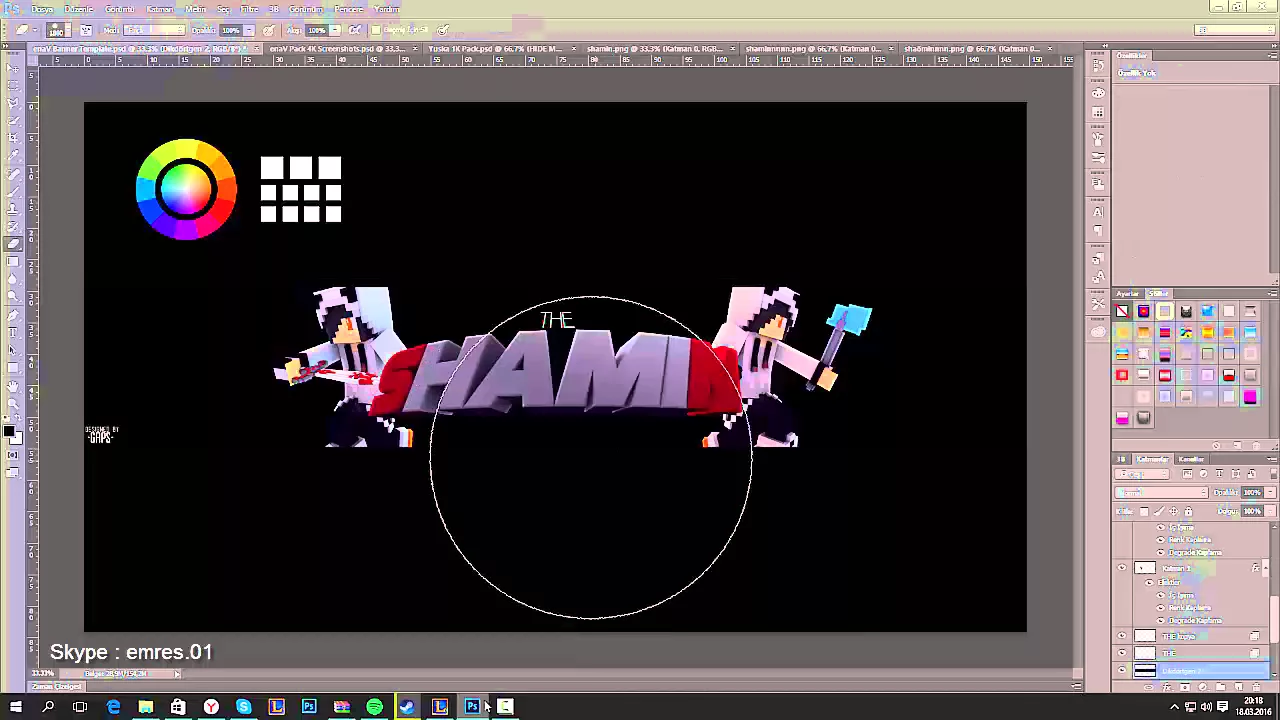
Task: Hide the Katman 1 layer
Action: coord(1121,568)
